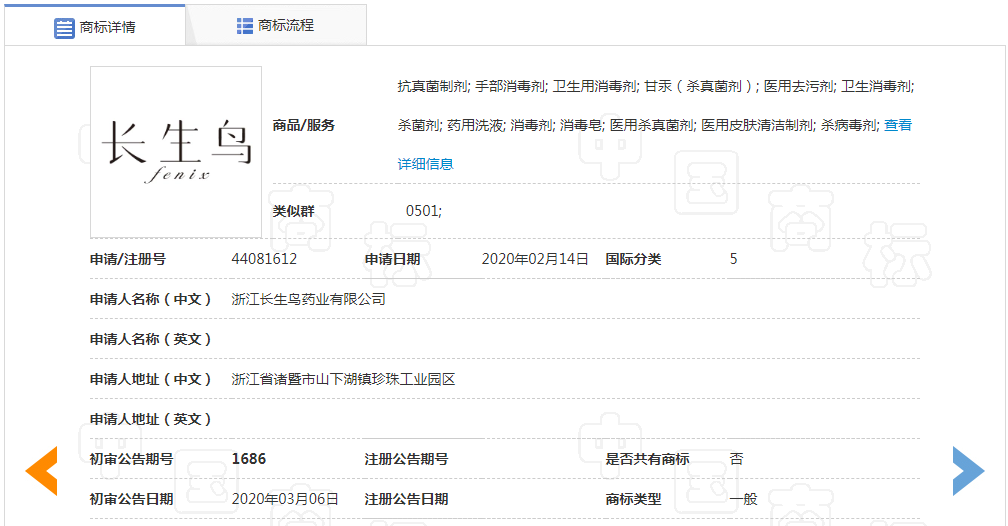Screen dimensions: 1008x526
Task: Click the list icon on 商标详情 tab
Action: [64, 27]
